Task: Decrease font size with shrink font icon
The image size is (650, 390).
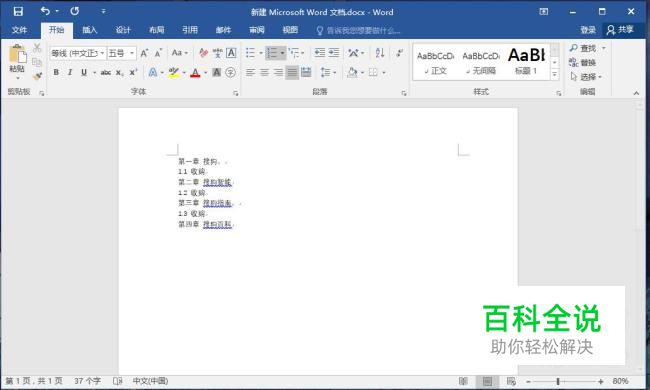Action: (x=158, y=53)
